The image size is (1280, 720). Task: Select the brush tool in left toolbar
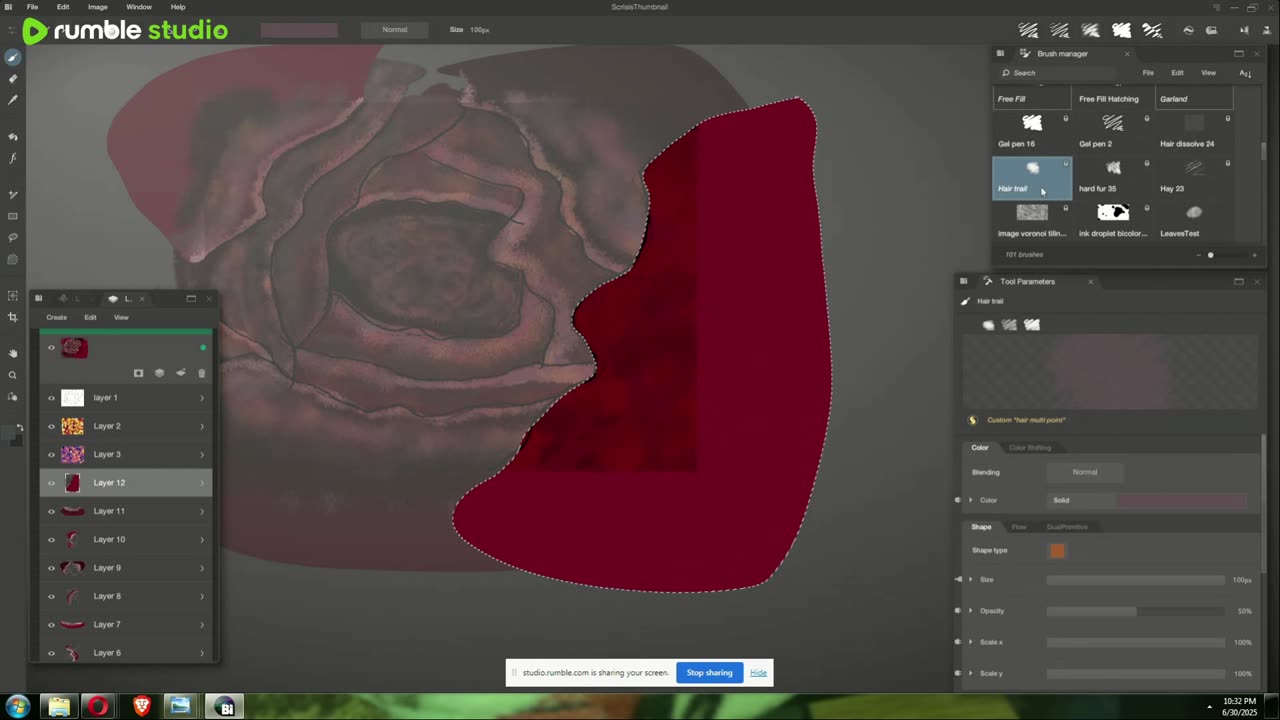pos(13,57)
